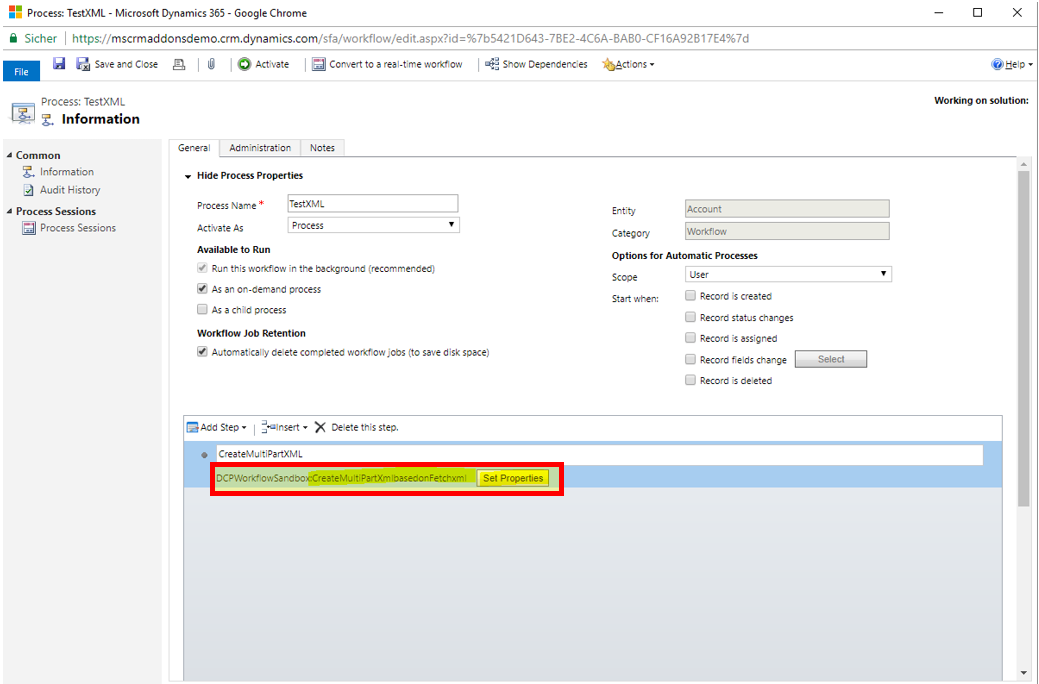Open Audit History in left navigation
This screenshot has width=1039, height=684.
(69, 190)
